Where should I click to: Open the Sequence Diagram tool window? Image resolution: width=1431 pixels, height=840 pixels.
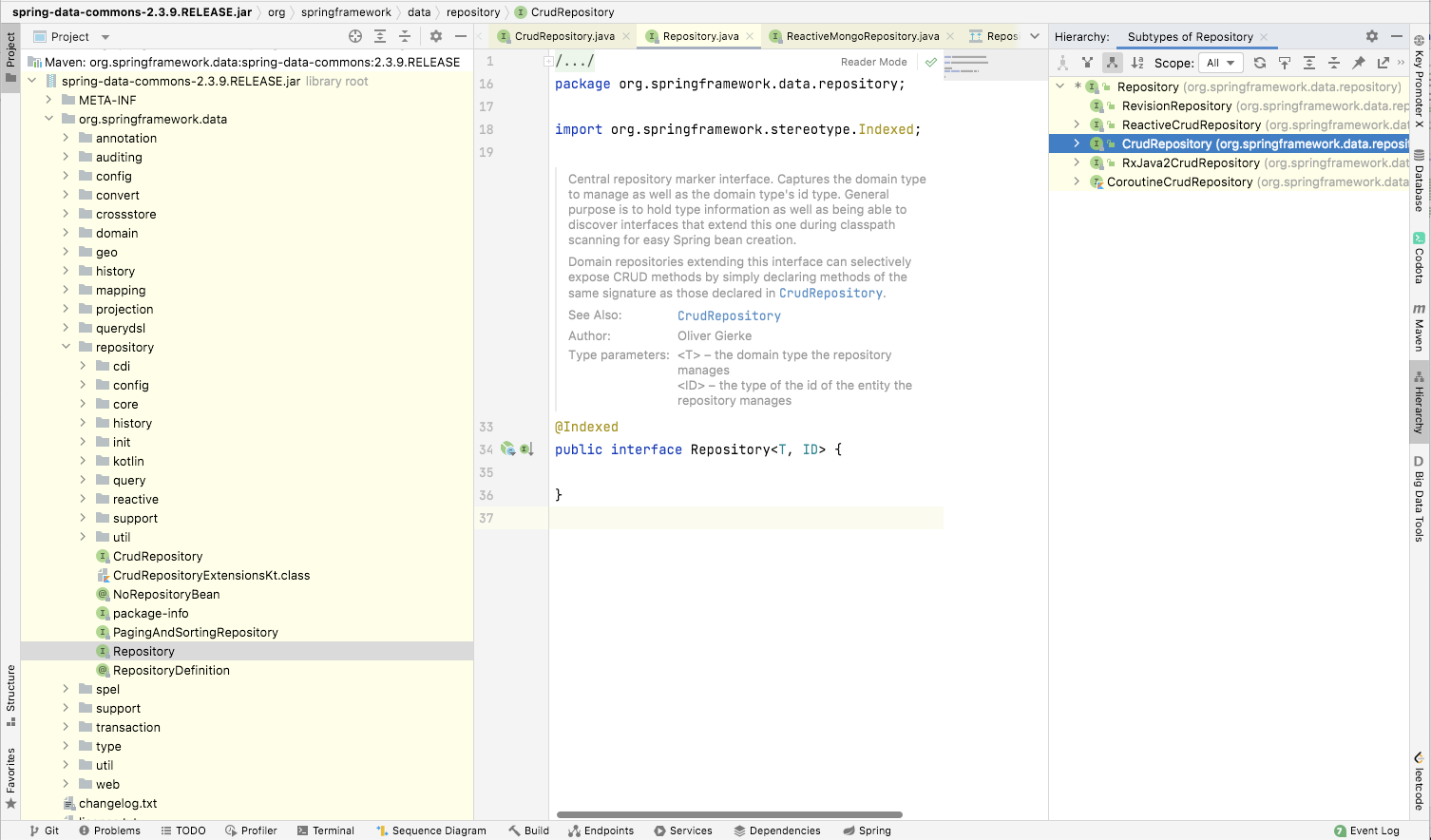431,830
